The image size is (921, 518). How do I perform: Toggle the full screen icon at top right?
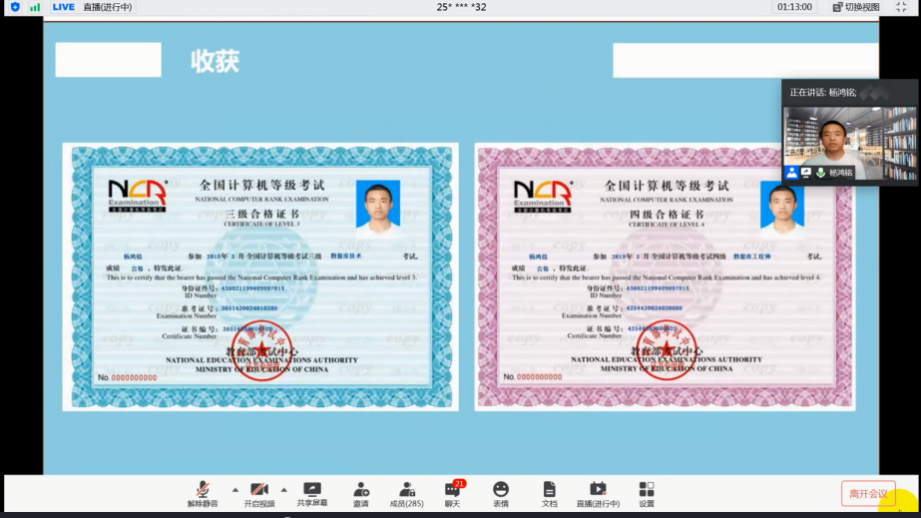(x=901, y=7)
